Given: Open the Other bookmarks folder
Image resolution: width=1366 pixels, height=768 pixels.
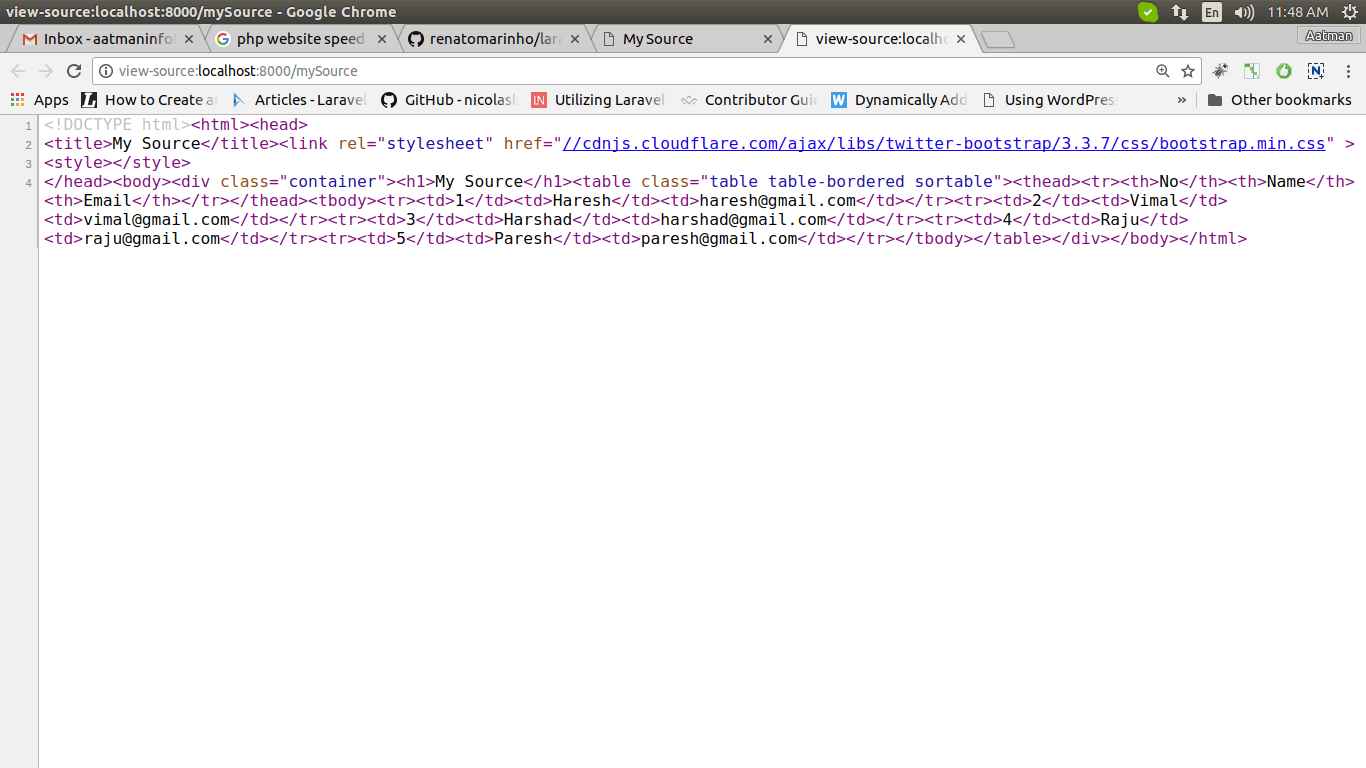Looking at the screenshot, I should tap(1279, 100).
